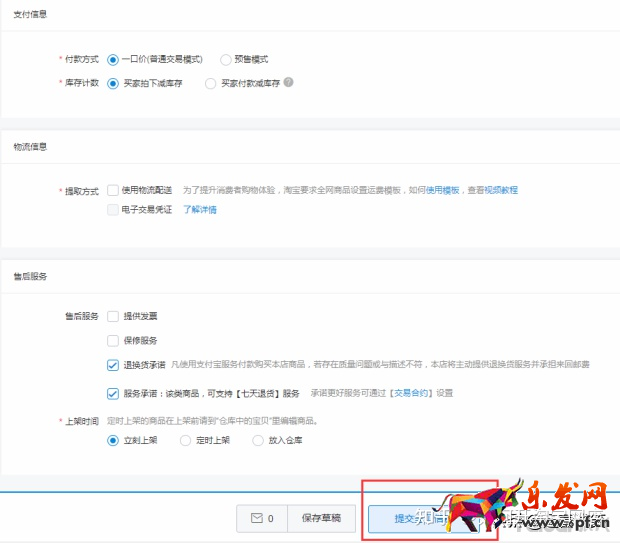The width and height of the screenshot is (620, 543).
Task: Select 立刻上架 listing time
Action: [x=113, y=439]
